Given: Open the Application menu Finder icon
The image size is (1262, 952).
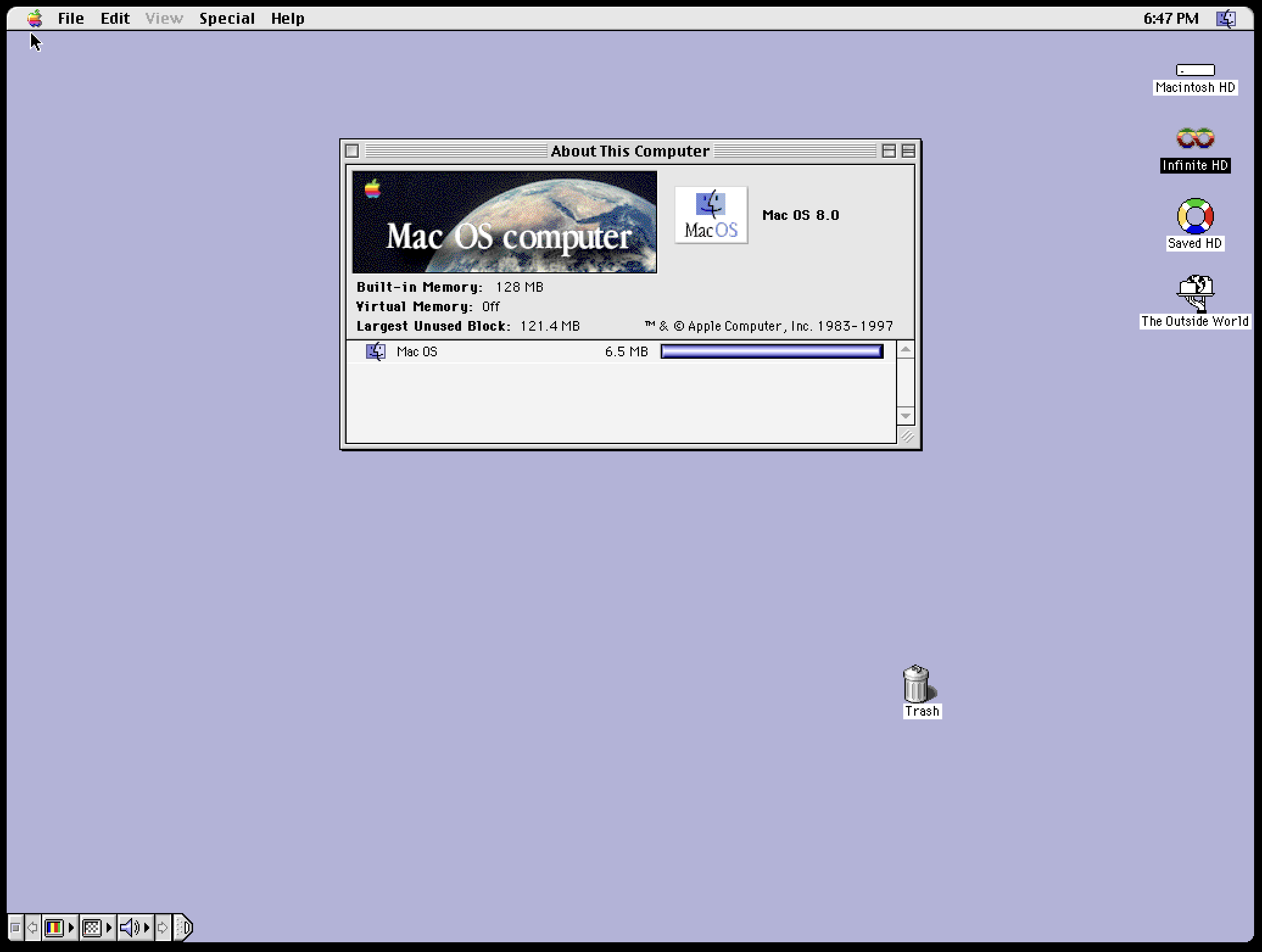Looking at the screenshot, I should pos(1226,18).
